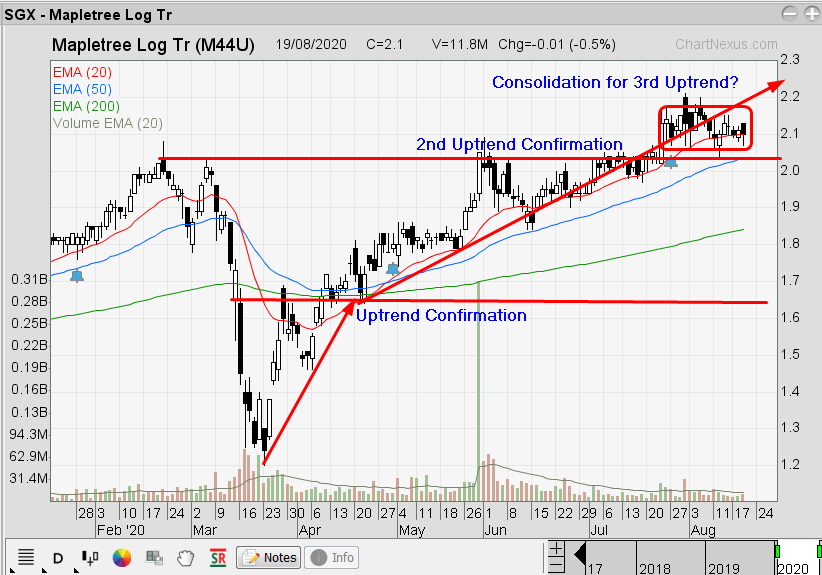This screenshot has height=575, width=822.
Task: Select the EMA (50) legend label
Action: (82, 89)
